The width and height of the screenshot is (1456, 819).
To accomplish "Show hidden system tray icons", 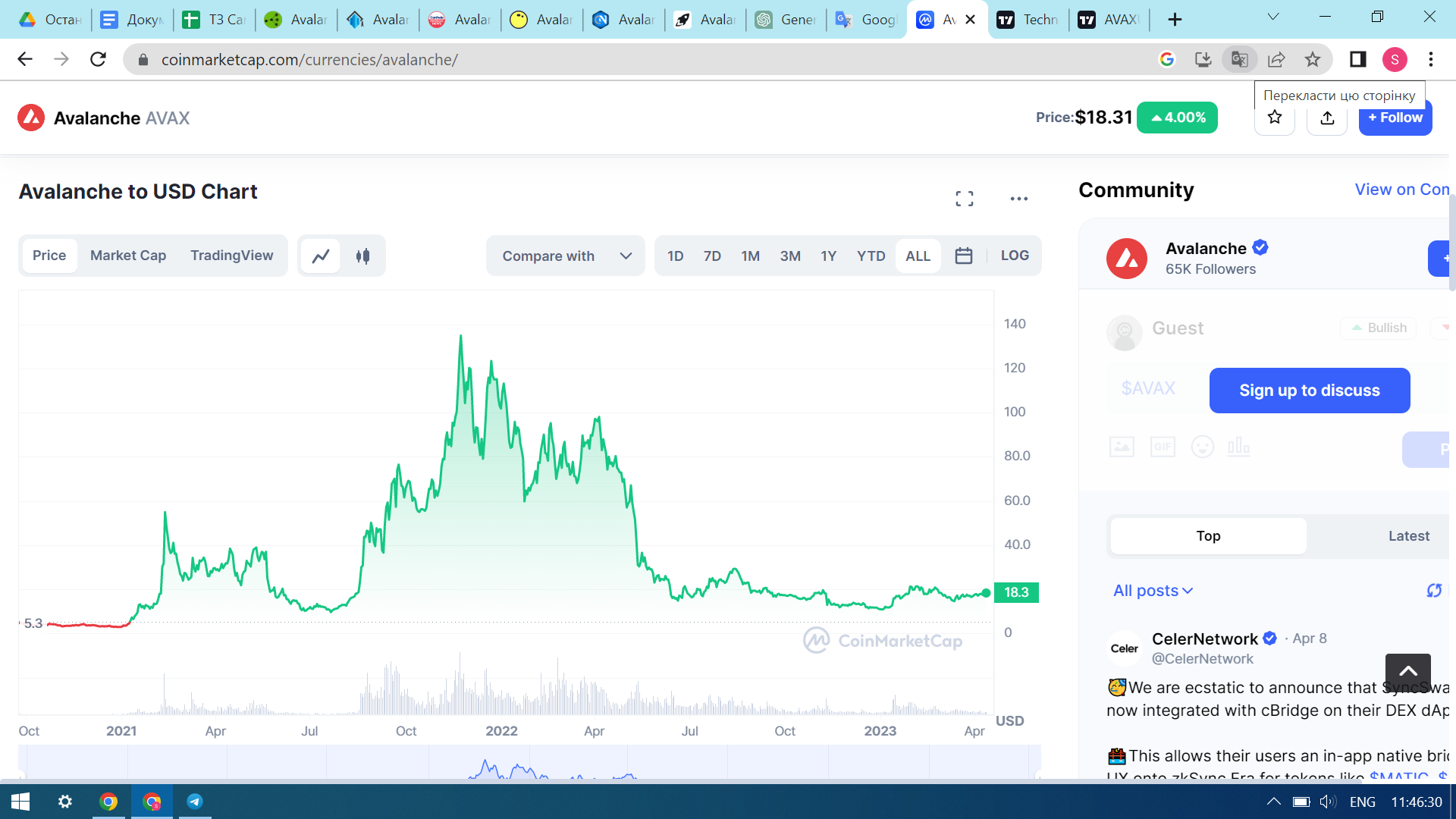I will point(1274,802).
